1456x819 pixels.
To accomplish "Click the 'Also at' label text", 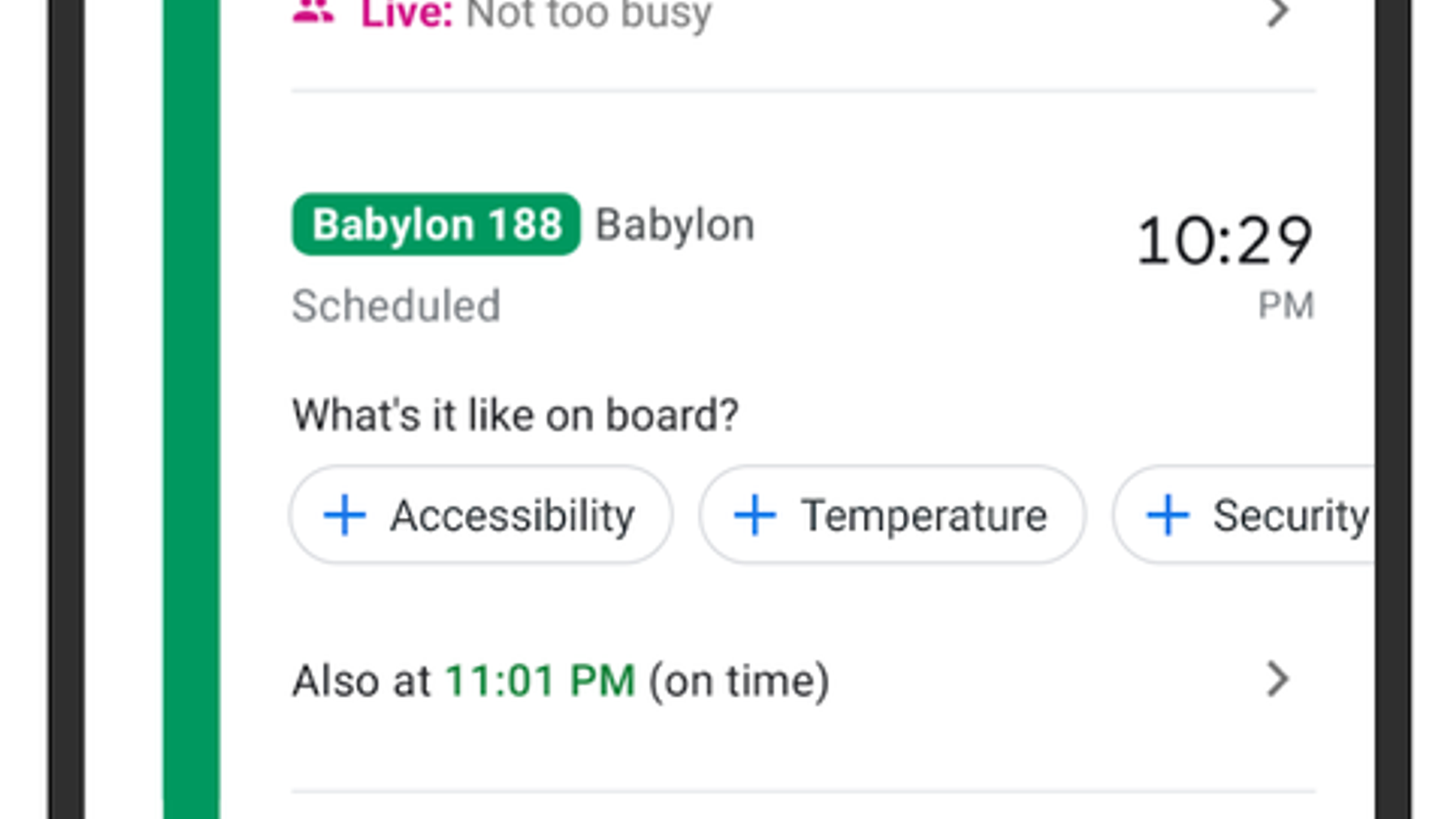I will (x=361, y=681).
